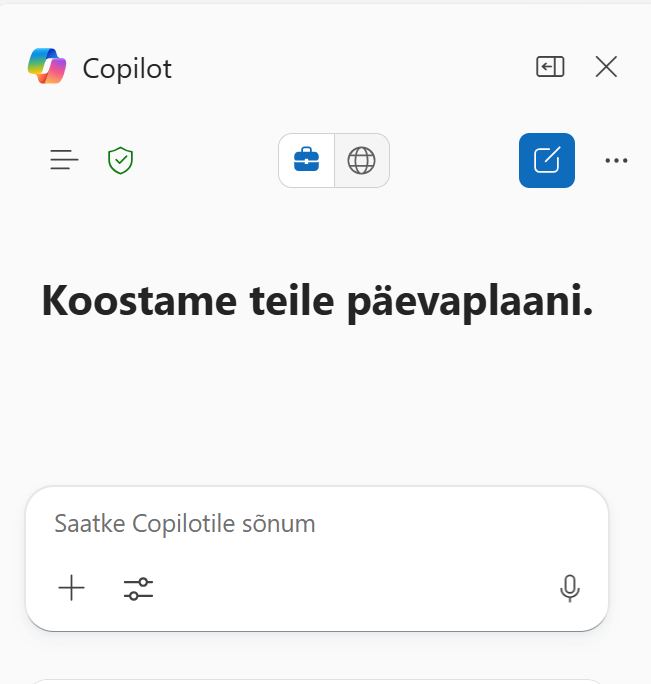This screenshot has width=651, height=684.
Task: Switch to Web mode with globe toggle
Action: 361,160
